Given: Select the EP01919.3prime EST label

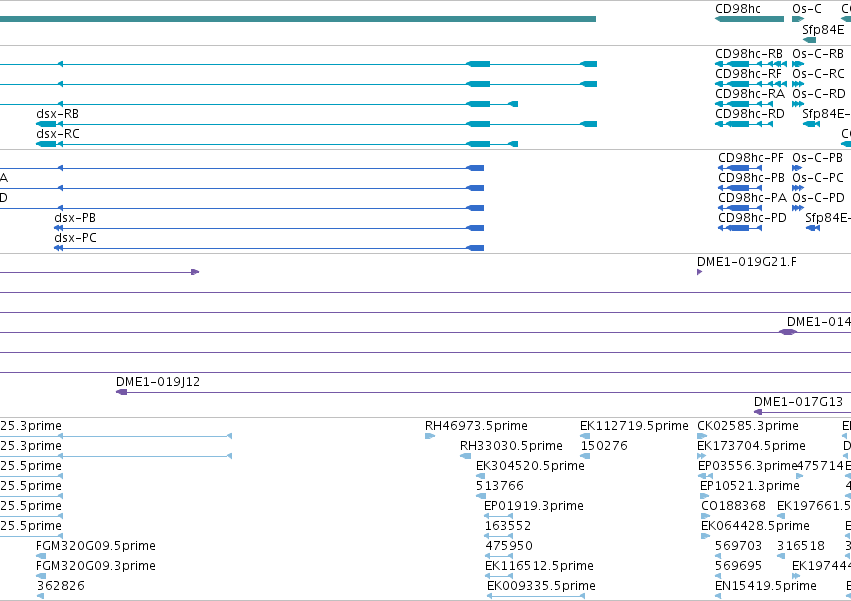Looking at the screenshot, I should 534,505.
